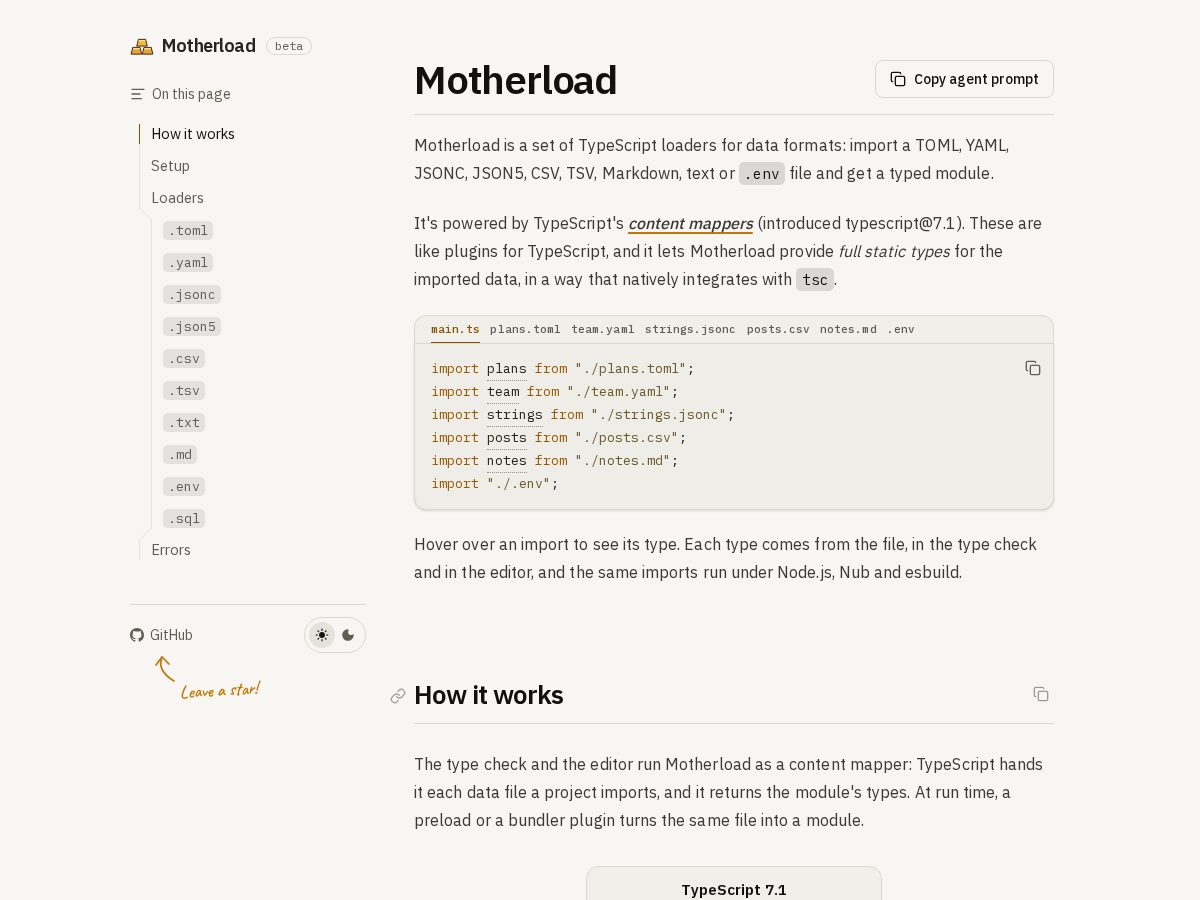
Task: Jump to .txt loader in sidebar
Action: (184, 422)
